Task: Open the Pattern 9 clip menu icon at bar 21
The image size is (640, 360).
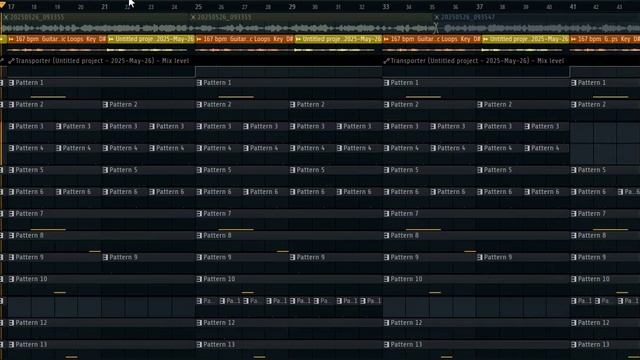Action: pyautogui.click(x=105, y=258)
